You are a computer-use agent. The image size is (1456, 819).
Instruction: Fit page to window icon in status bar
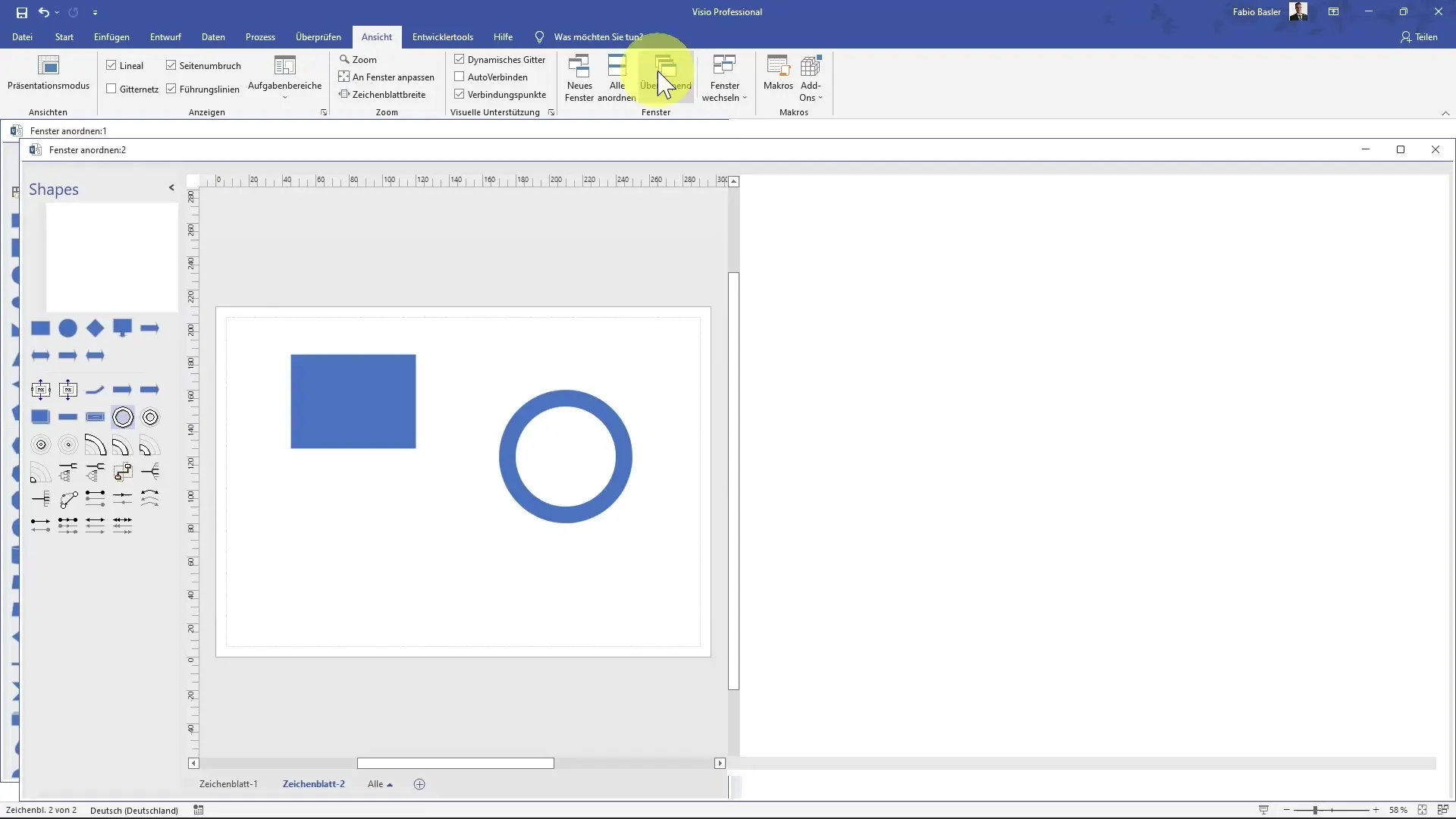point(1423,810)
